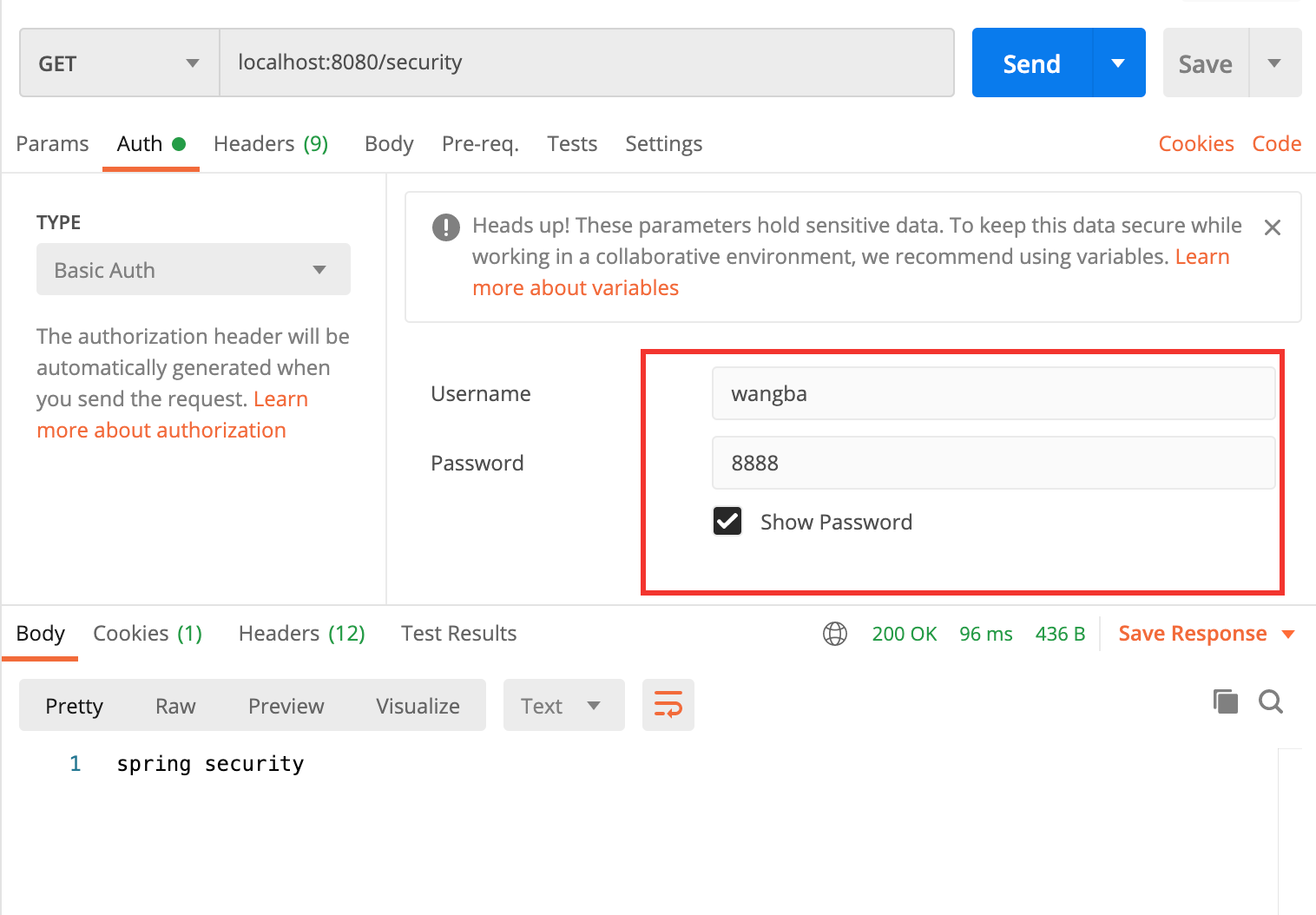Expand the Send button arrow options
Screen dimensions: 1316x915
[1118, 63]
